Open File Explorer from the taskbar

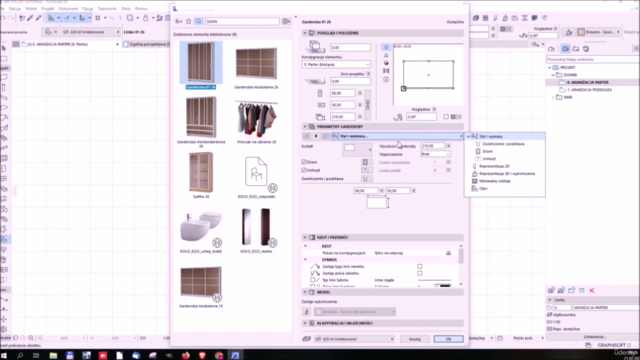click(53, 356)
